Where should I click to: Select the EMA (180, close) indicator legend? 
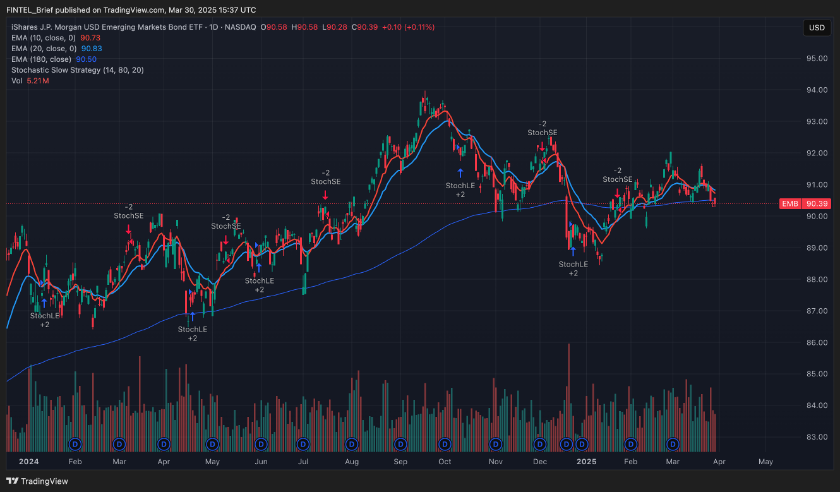pyautogui.click(x=54, y=59)
